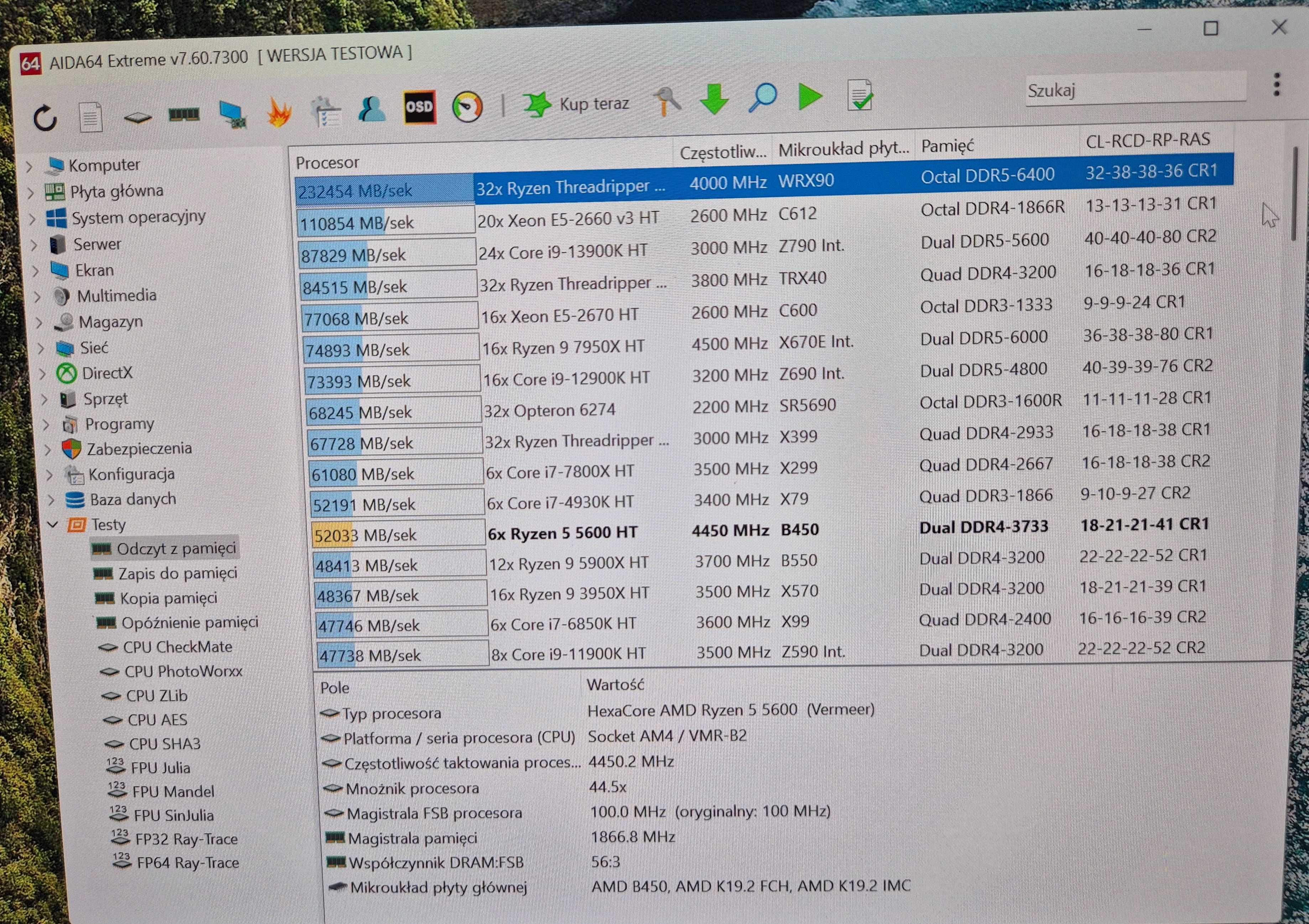Sort by Mikroukład płyt... column header
The image size is (1309, 924).
(844, 149)
